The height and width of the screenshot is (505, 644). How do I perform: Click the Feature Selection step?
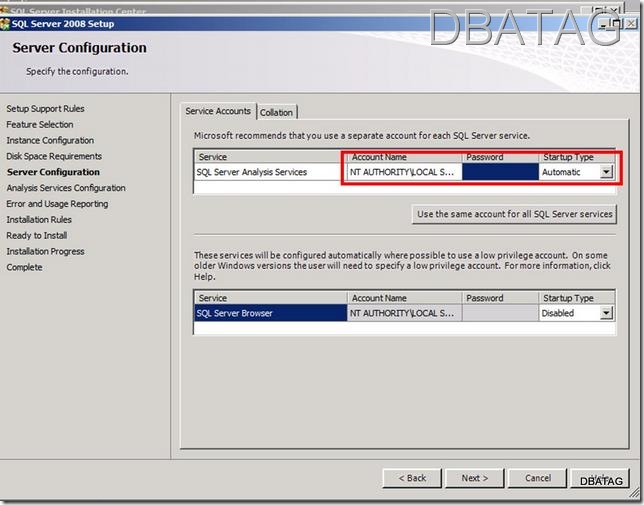click(40, 124)
